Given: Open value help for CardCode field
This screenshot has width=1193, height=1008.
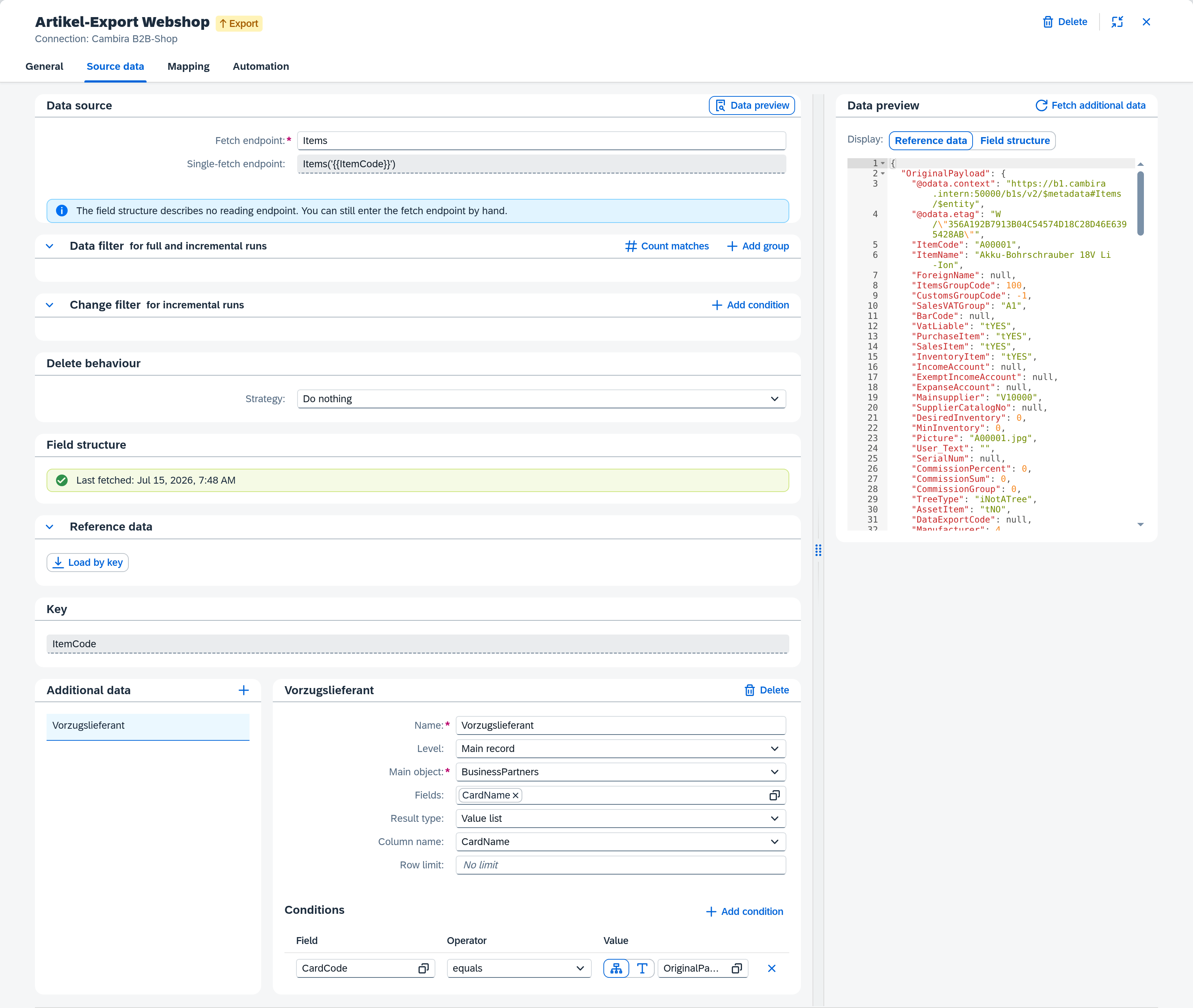Looking at the screenshot, I should (x=424, y=969).
